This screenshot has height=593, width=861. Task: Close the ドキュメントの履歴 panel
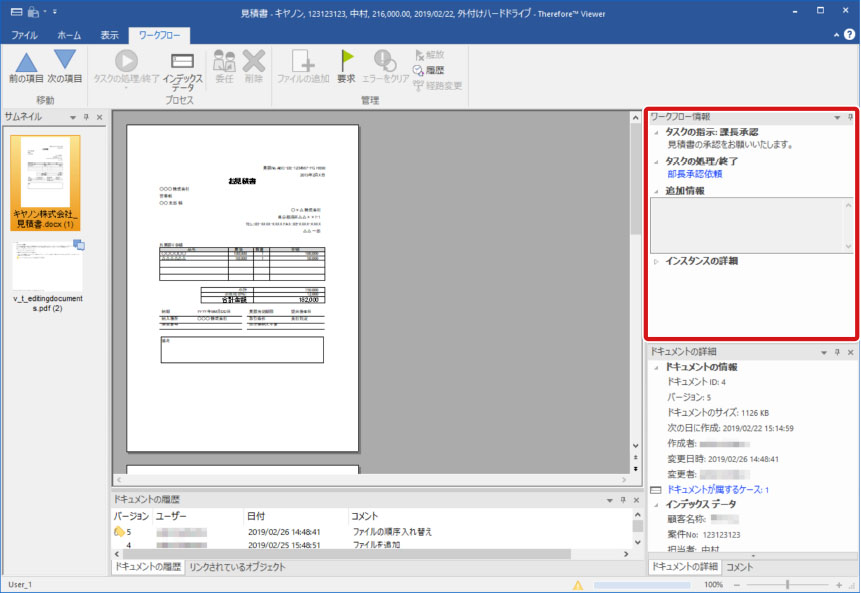(636, 499)
